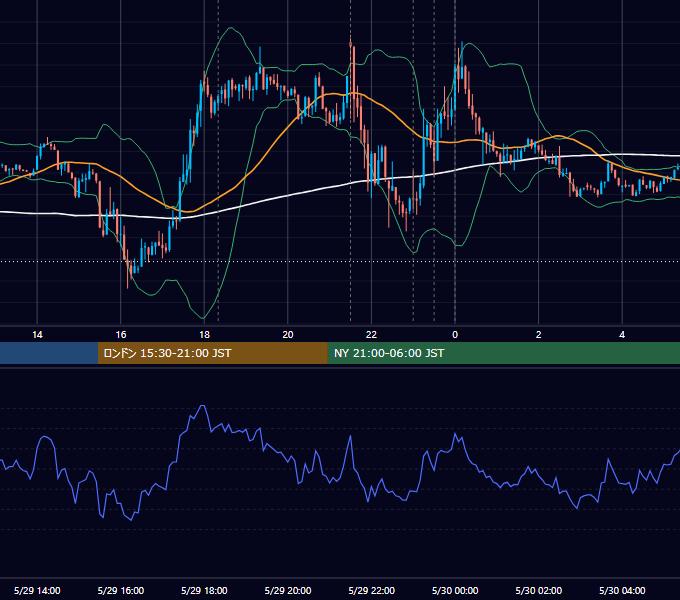Click the 5/29 22:00 date label
The height and width of the screenshot is (600, 680).
point(372,590)
